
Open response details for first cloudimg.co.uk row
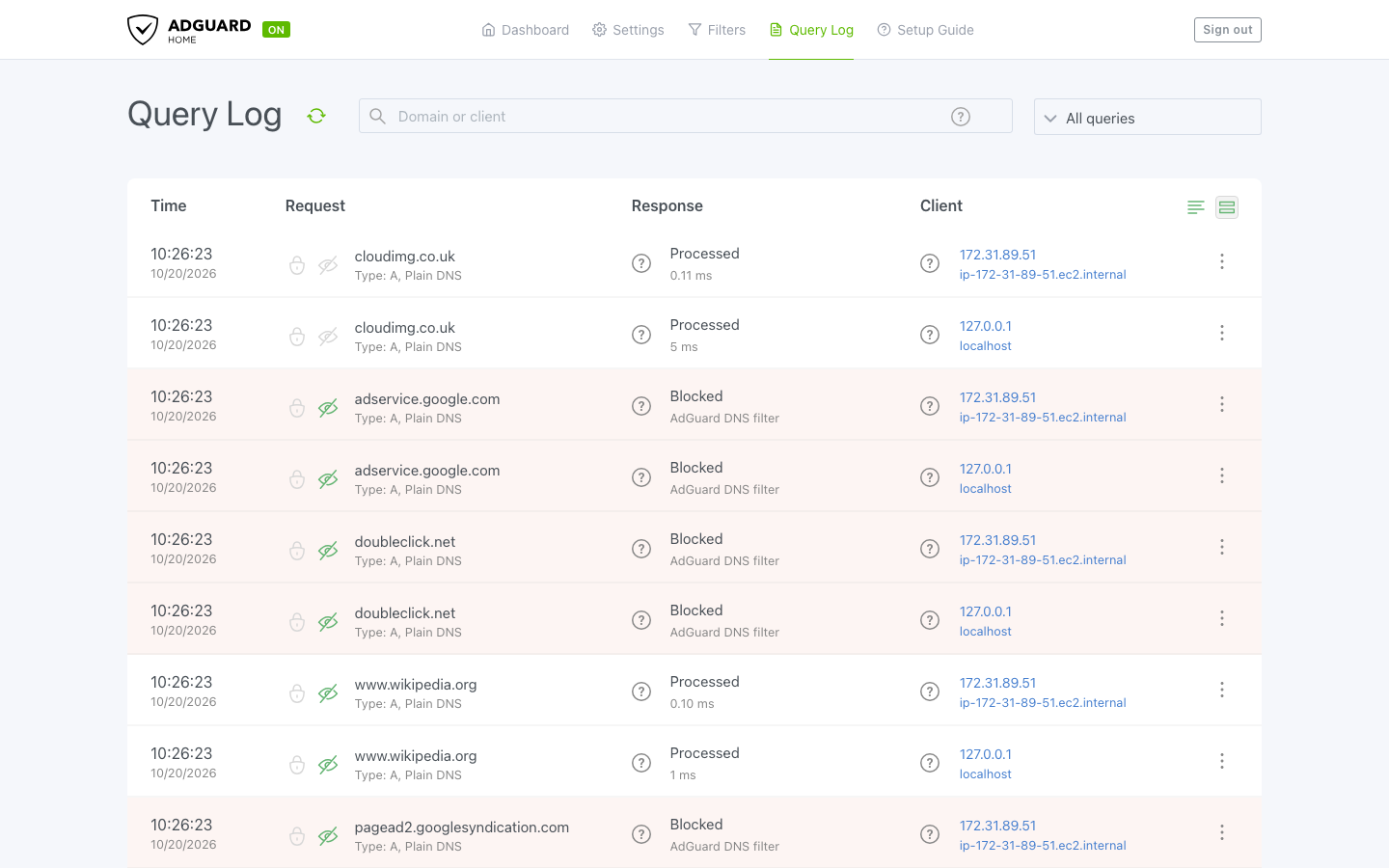tap(641, 263)
